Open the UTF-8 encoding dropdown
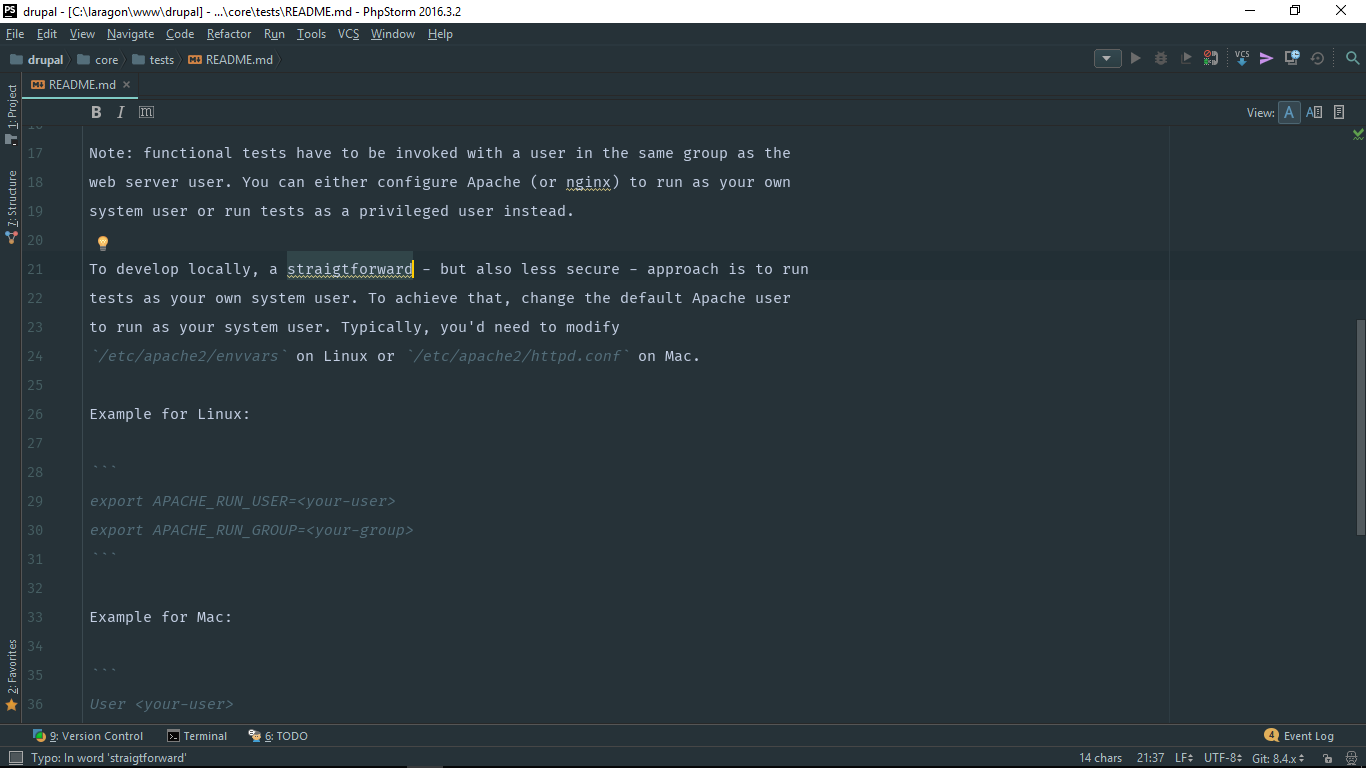The height and width of the screenshot is (768, 1366). [1223, 758]
